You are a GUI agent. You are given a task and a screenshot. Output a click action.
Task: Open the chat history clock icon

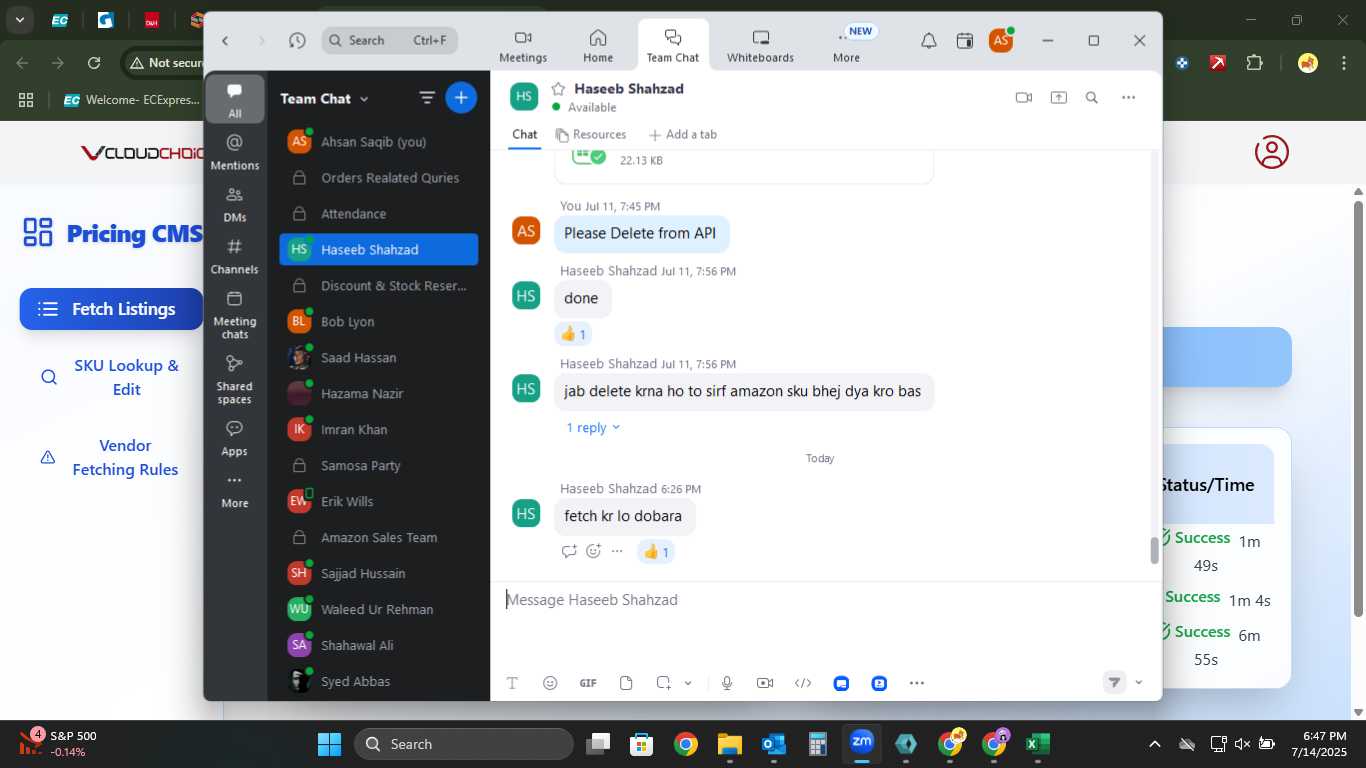pyautogui.click(x=297, y=41)
